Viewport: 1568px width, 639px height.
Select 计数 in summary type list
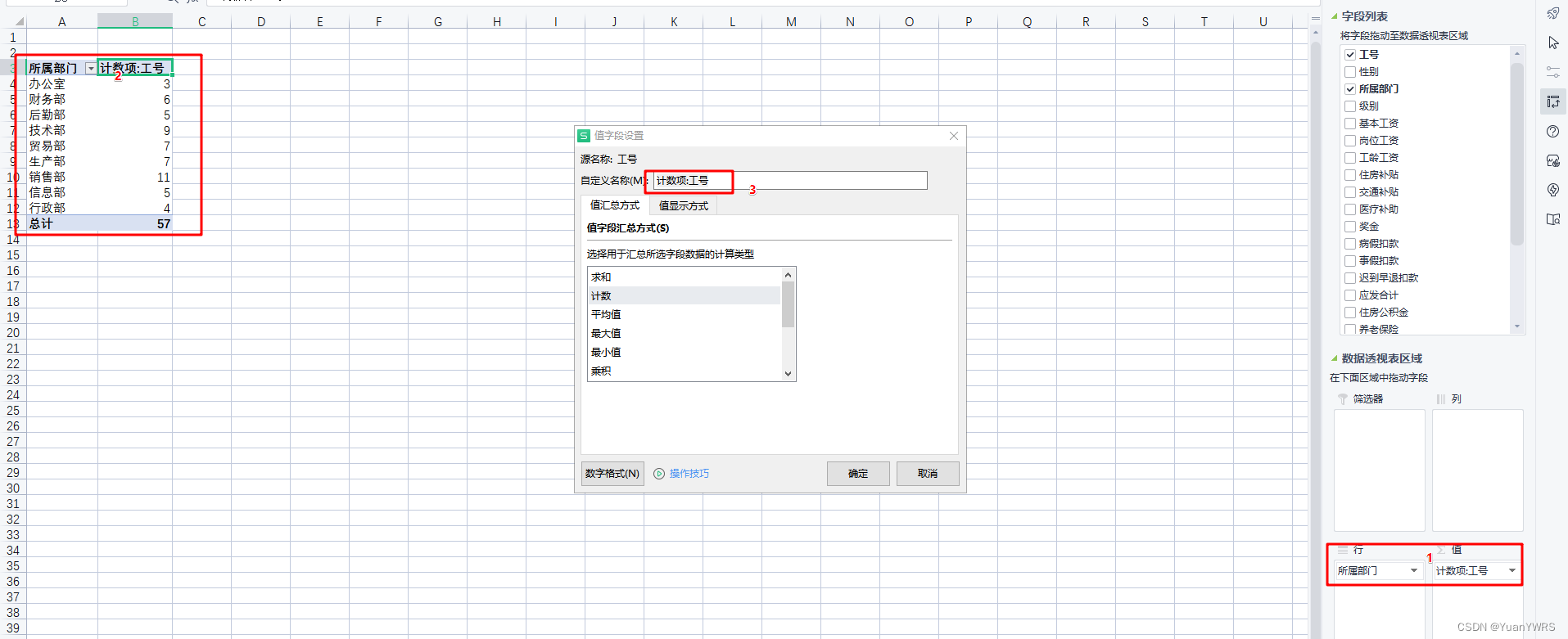click(x=684, y=296)
